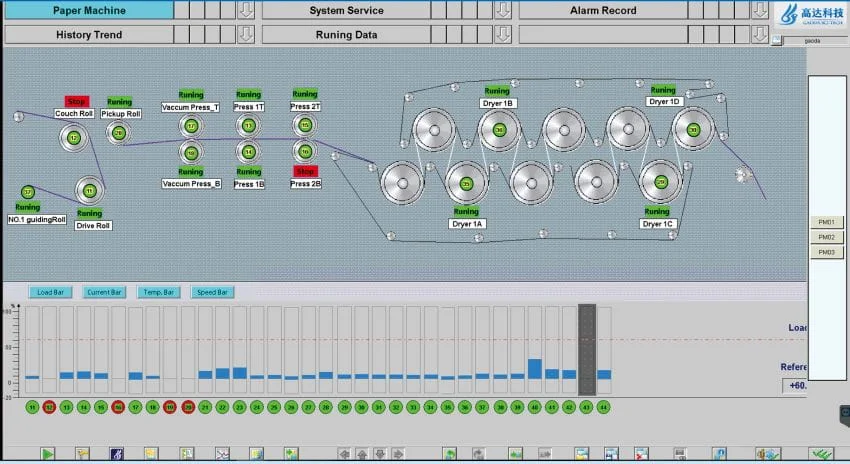Screen dimensions: 850x464
Task: Click the Press 1B roll circle
Action: click(248, 152)
